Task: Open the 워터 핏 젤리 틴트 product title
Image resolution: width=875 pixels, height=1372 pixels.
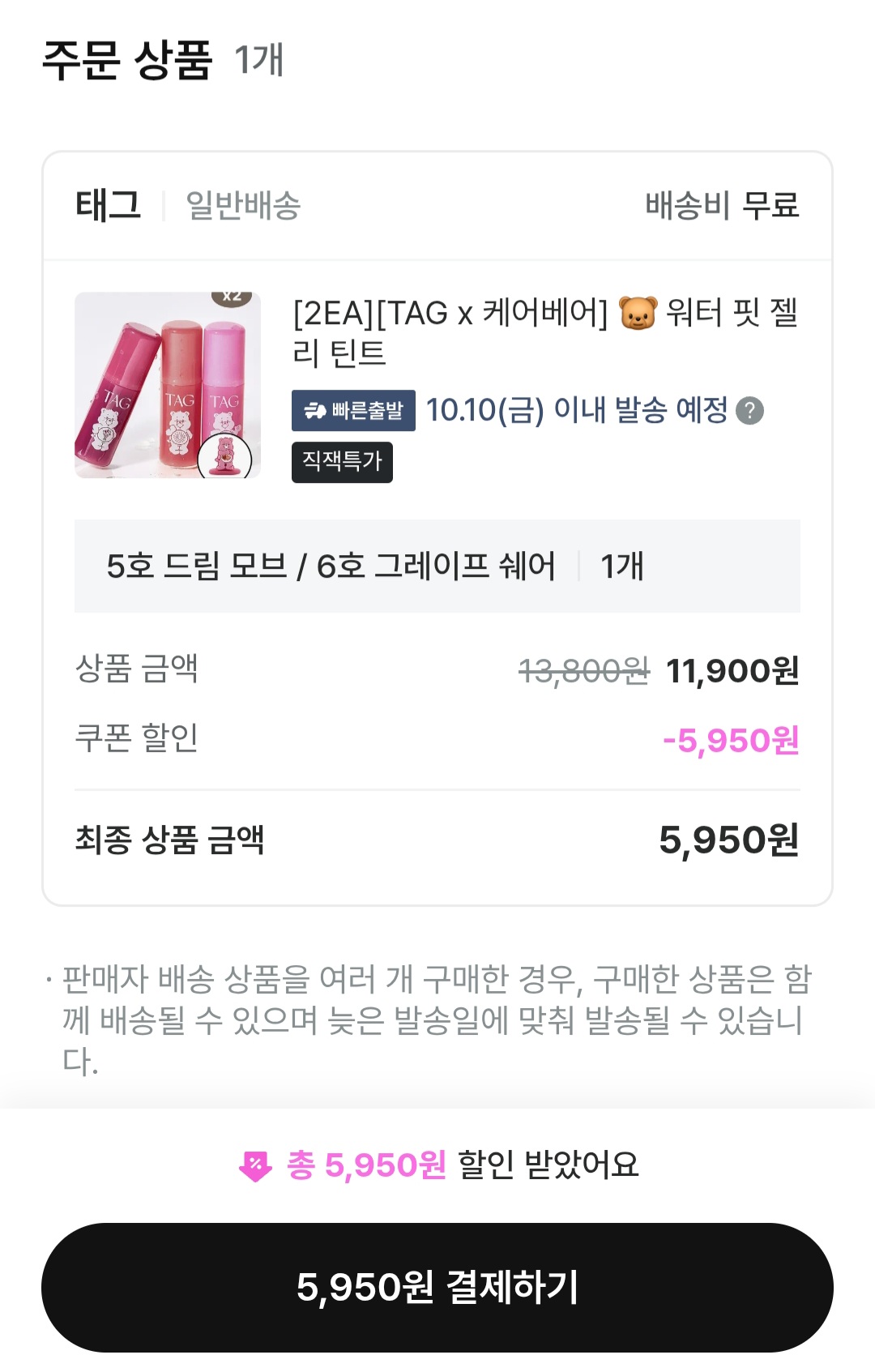Action: click(544, 332)
